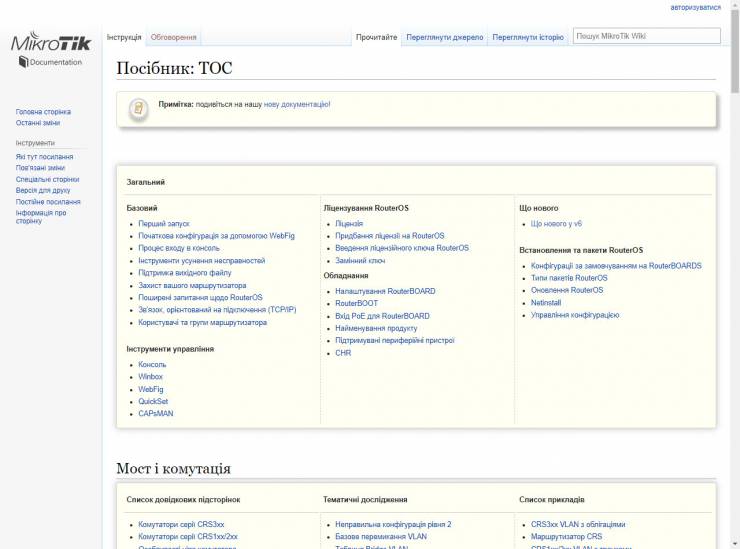Open the Ліцензія link
This screenshot has width=740, height=549.
tap(349, 224)
